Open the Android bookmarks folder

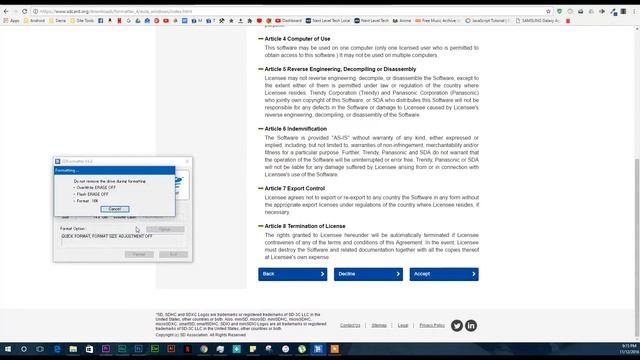(34, 20)
